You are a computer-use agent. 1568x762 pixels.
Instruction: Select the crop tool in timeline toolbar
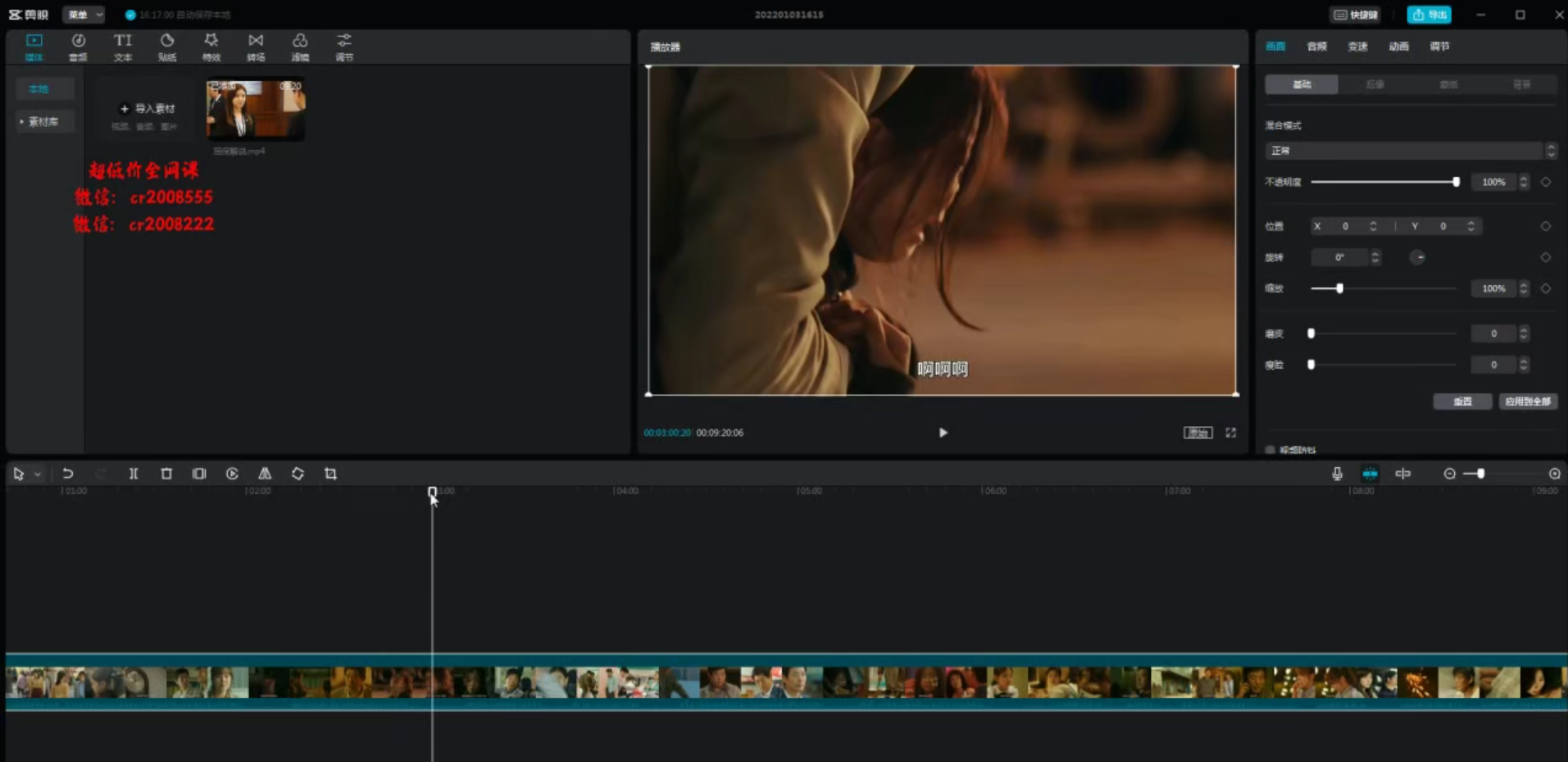click(x=330, y=474)
